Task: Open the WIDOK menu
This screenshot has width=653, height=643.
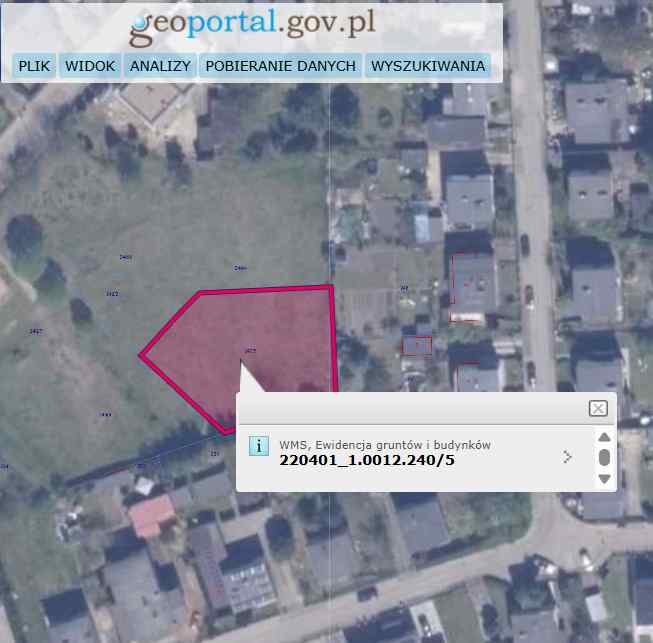Action: click(x=90, y=66)
